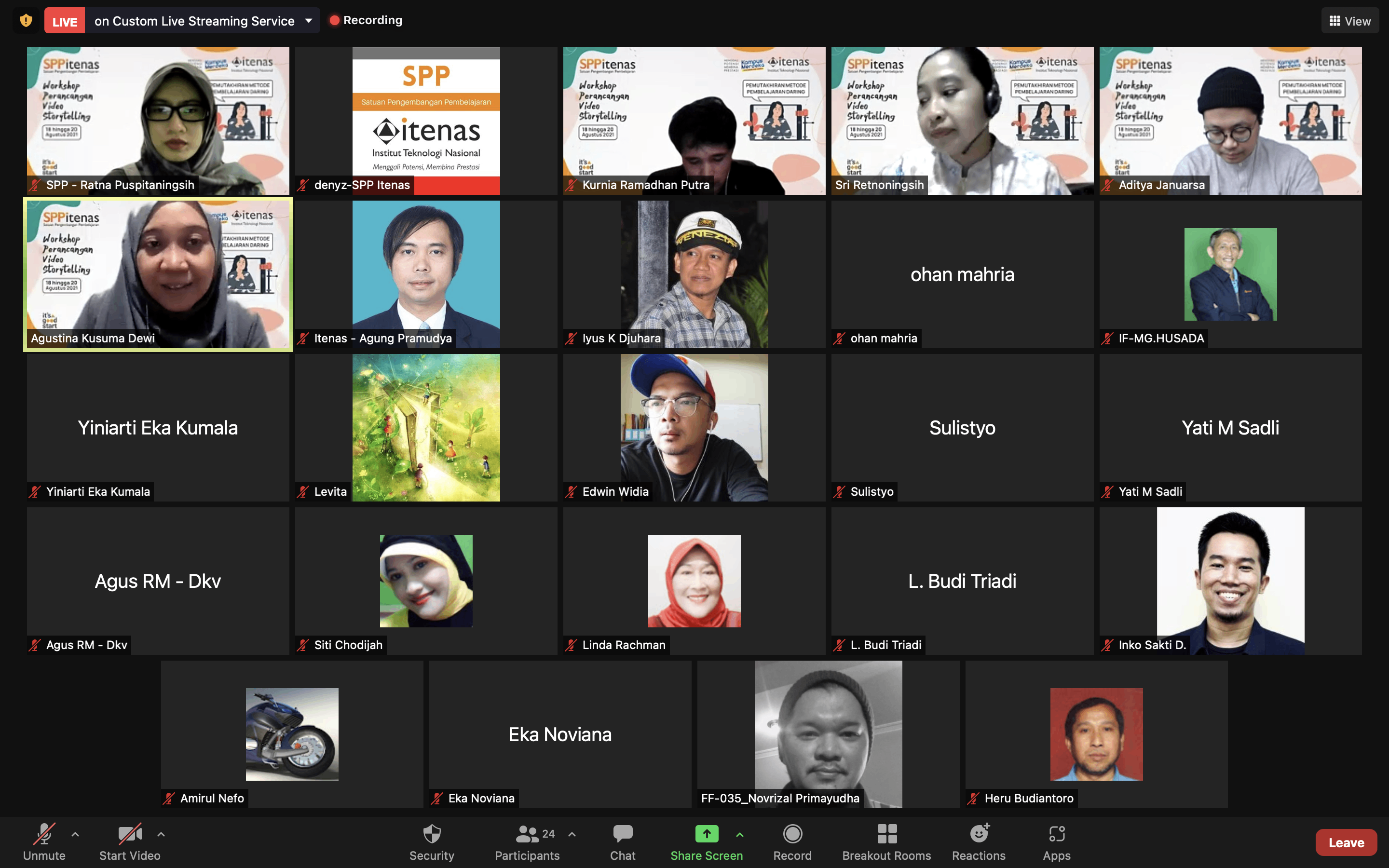Click the encryption shield icon at top left
Screen dimensions: 1389x868
coord(26,21)
